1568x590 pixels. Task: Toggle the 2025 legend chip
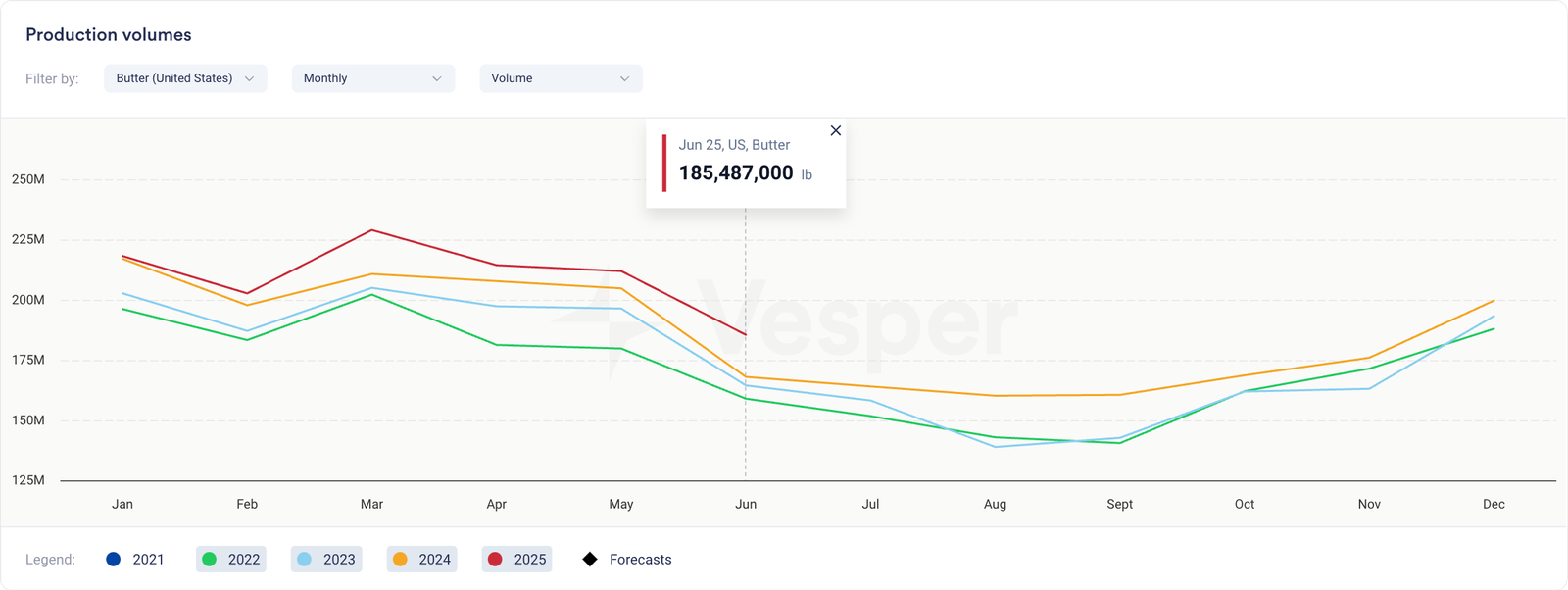click(x=517, y=560)
